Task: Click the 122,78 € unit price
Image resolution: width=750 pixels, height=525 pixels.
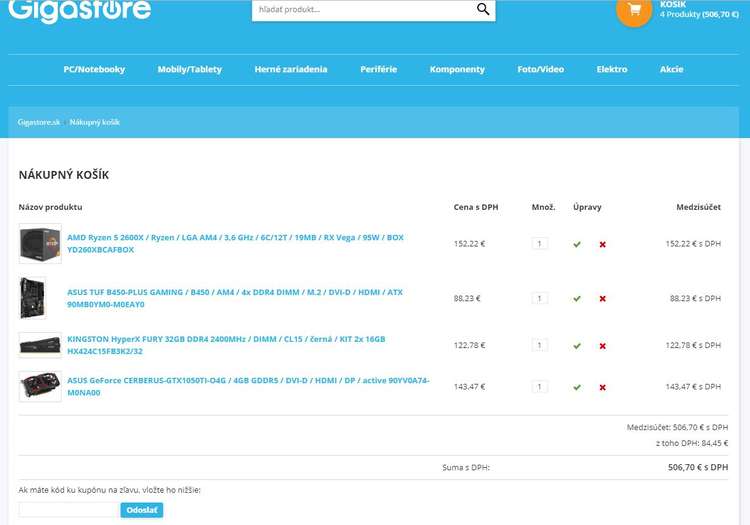Action: click(x=469, y=345)
